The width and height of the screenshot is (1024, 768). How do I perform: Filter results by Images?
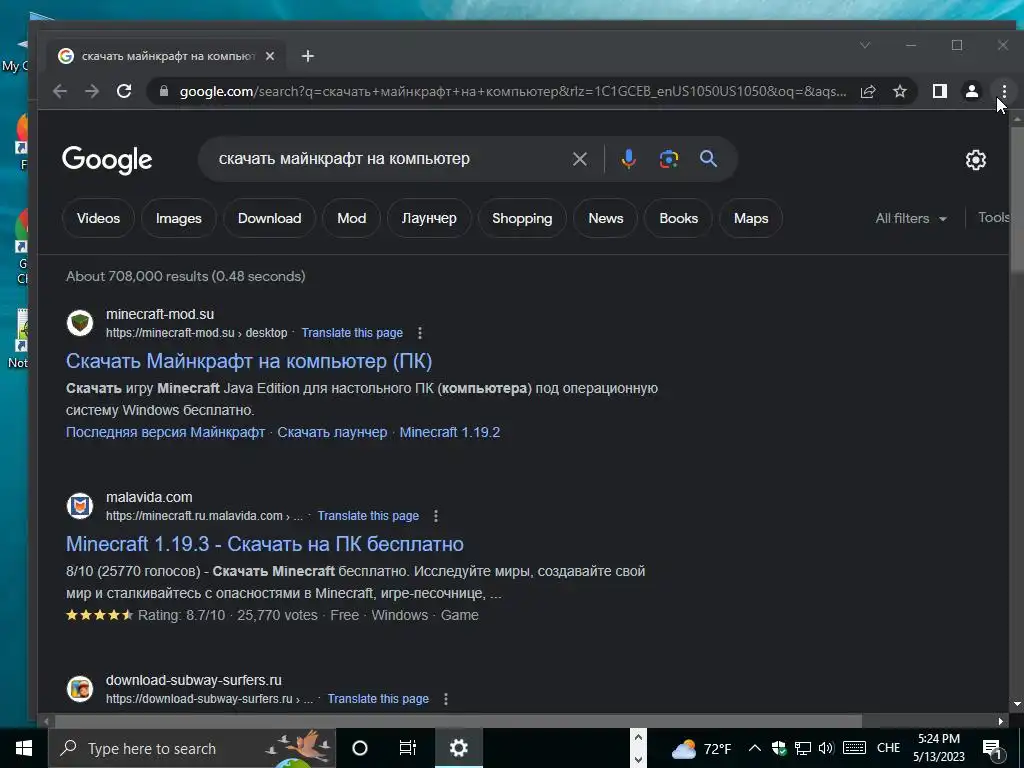click(179, 219)
